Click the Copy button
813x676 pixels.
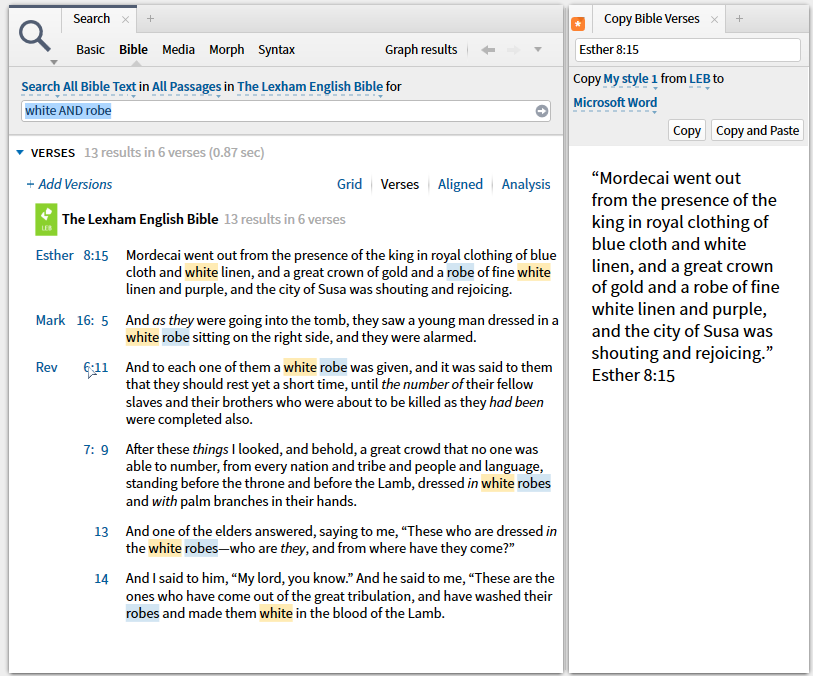(x=686, y=131)
